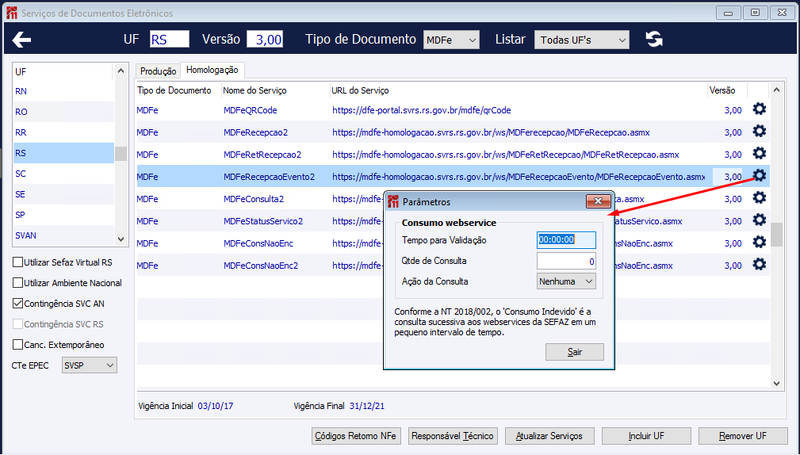Image resolution: width=800 pixels, height=455 pixels.
Task: Open settings gear for MDFeRetRecepcao2 row
Action: [759, 154]
